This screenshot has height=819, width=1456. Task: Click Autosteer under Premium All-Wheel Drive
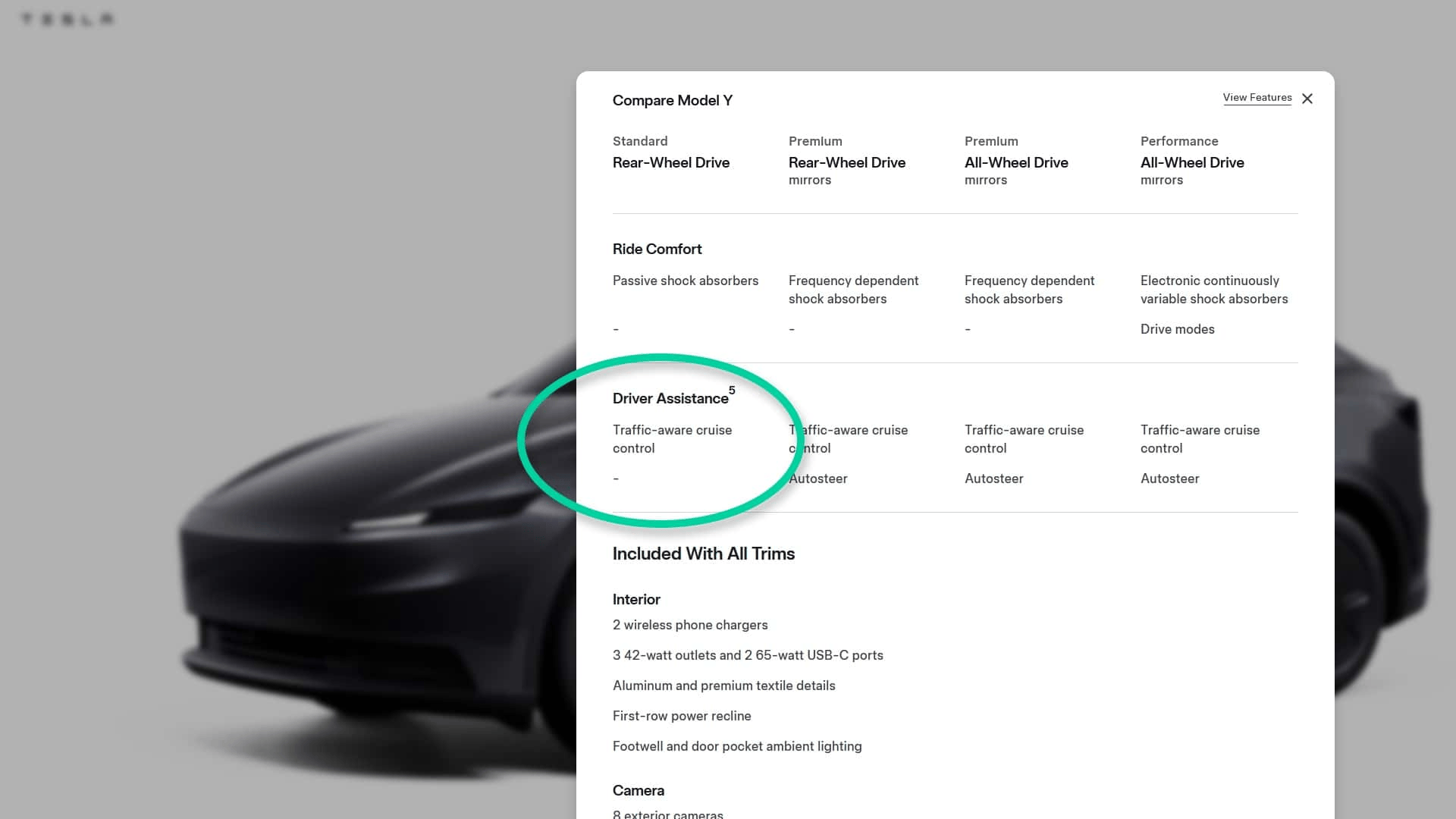993,479
